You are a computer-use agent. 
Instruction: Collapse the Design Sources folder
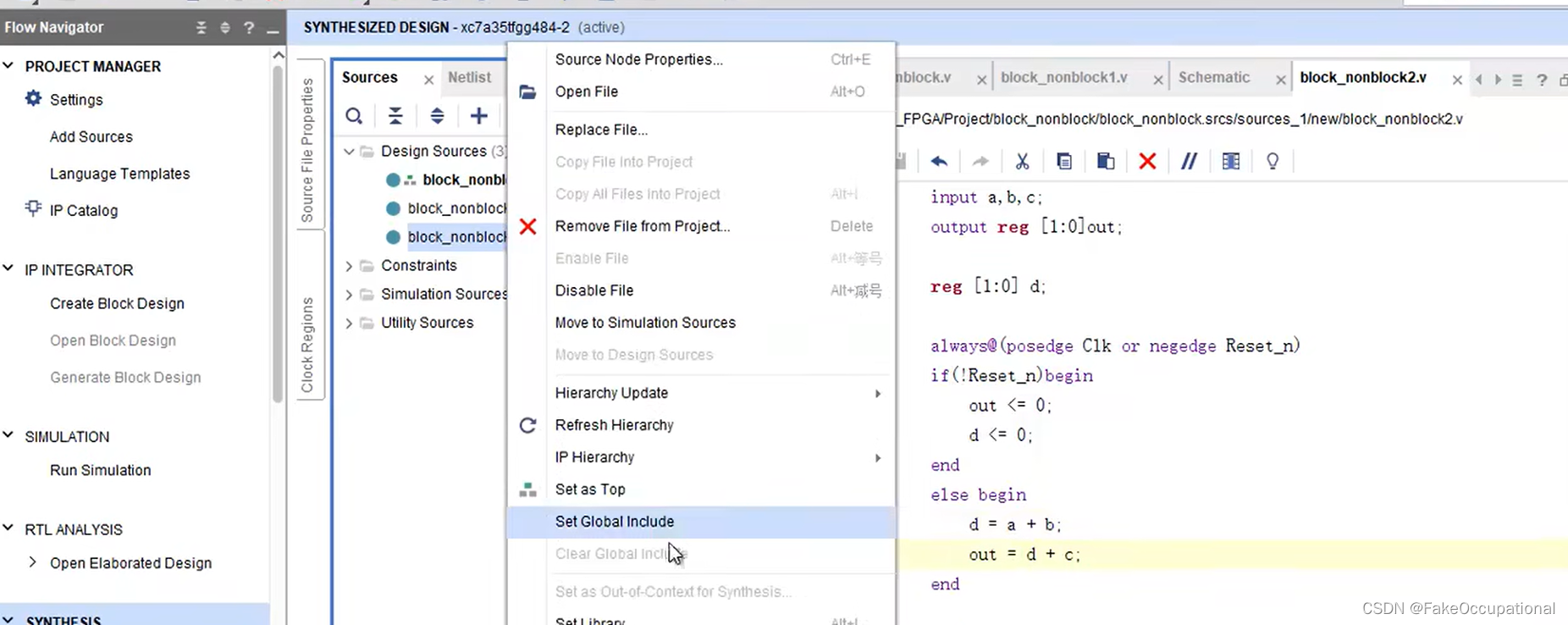[x=349, y=152]
